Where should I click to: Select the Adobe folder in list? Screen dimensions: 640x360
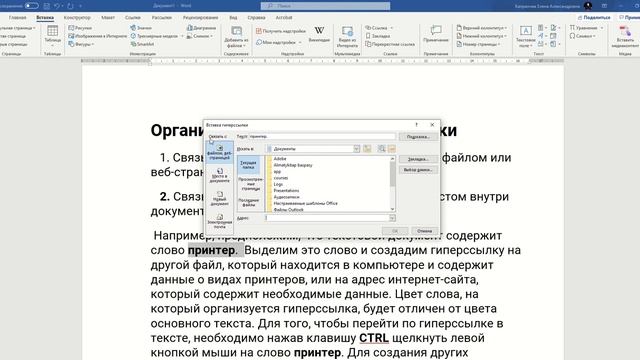pos(280,159)
